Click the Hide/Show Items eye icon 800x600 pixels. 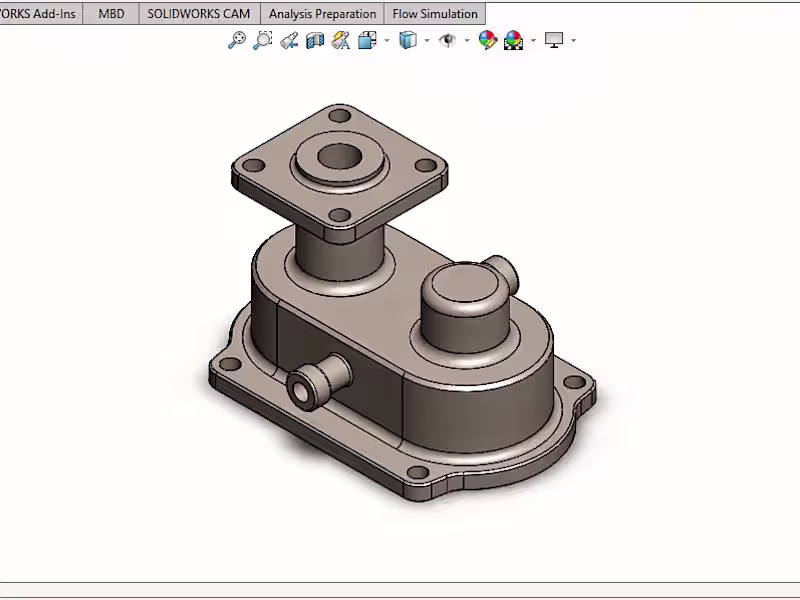(447, 40)
